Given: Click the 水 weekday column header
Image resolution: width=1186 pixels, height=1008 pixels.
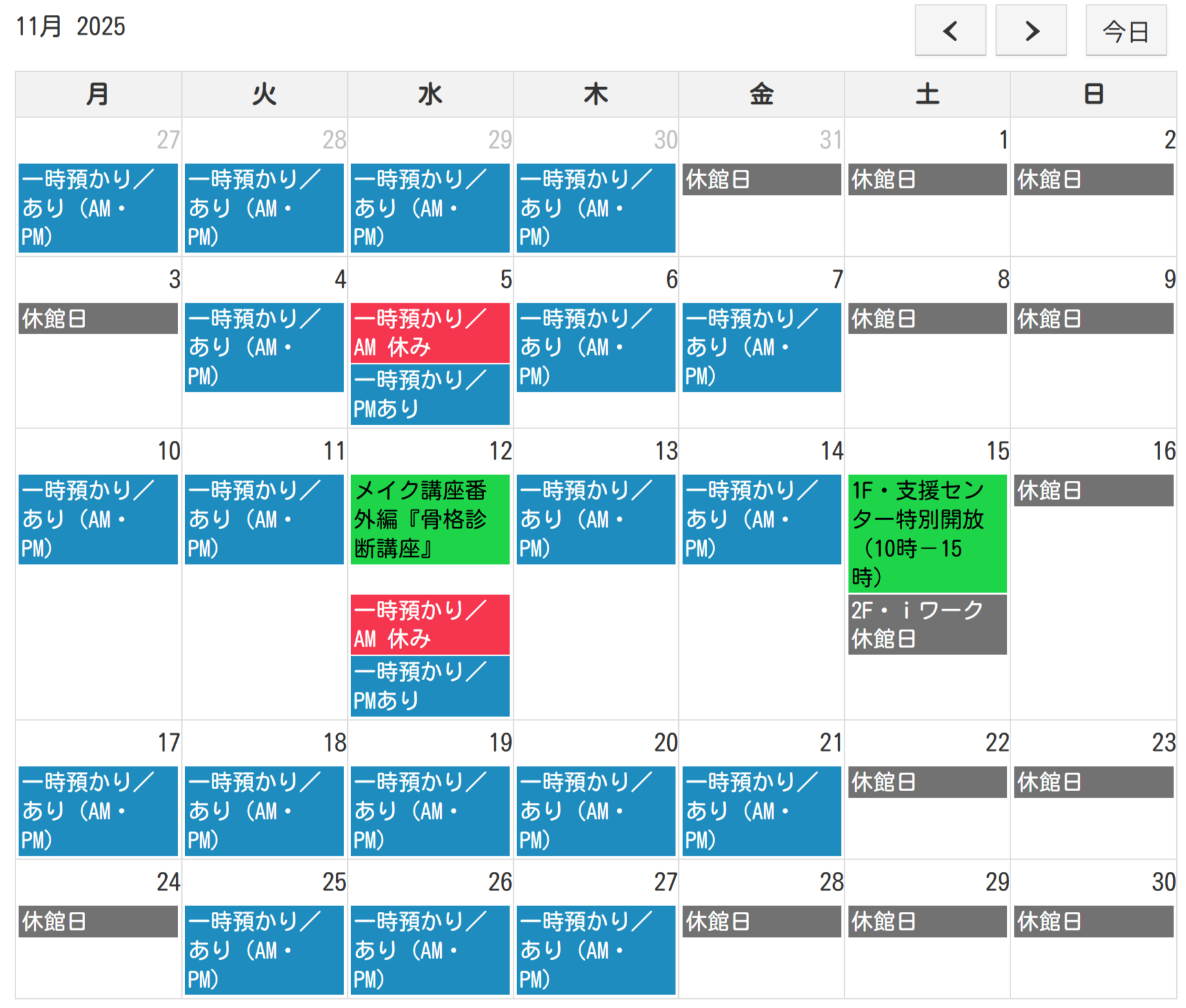Looking at the screenshot, I should pos(430,94).
